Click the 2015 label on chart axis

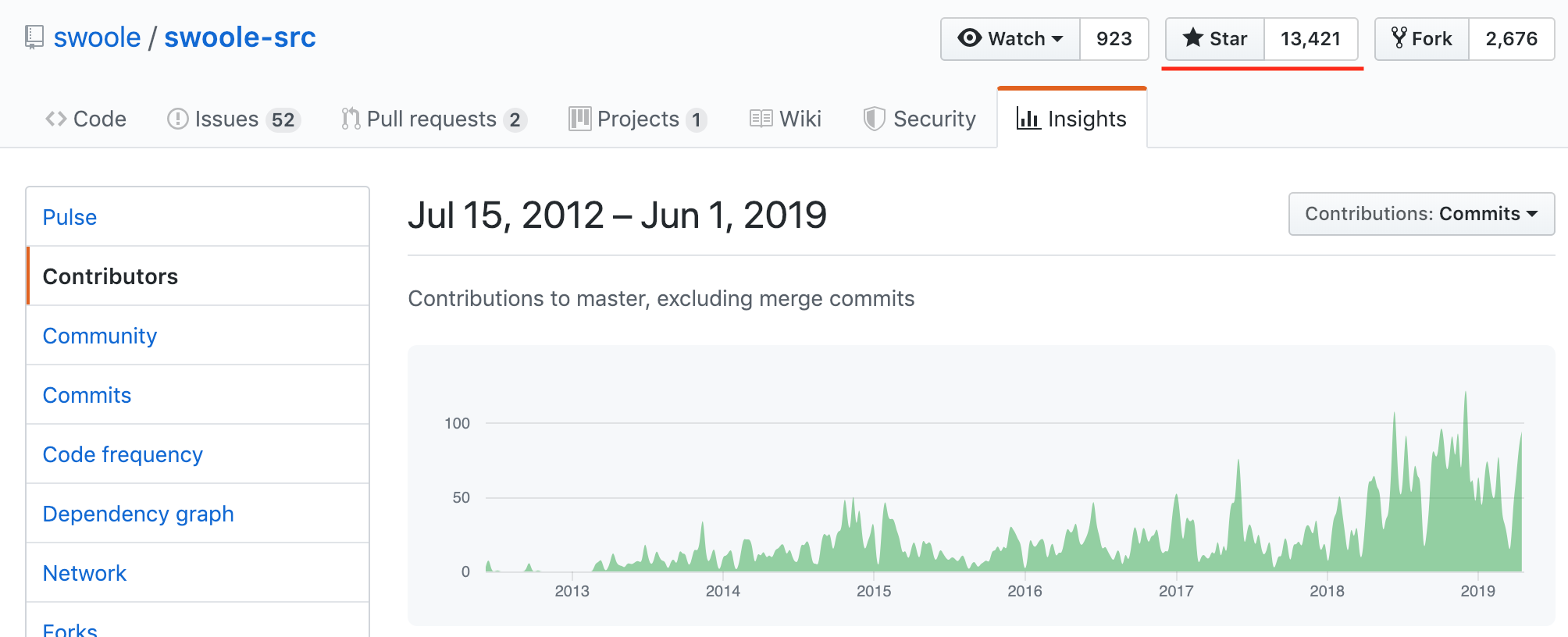pos(873,591)
